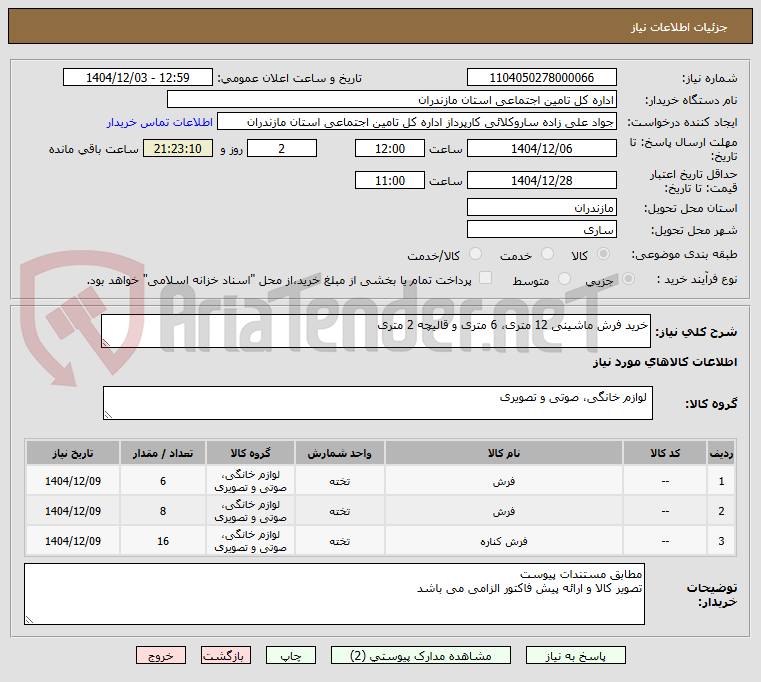Click the delivery city field ساری

[542, 230]
